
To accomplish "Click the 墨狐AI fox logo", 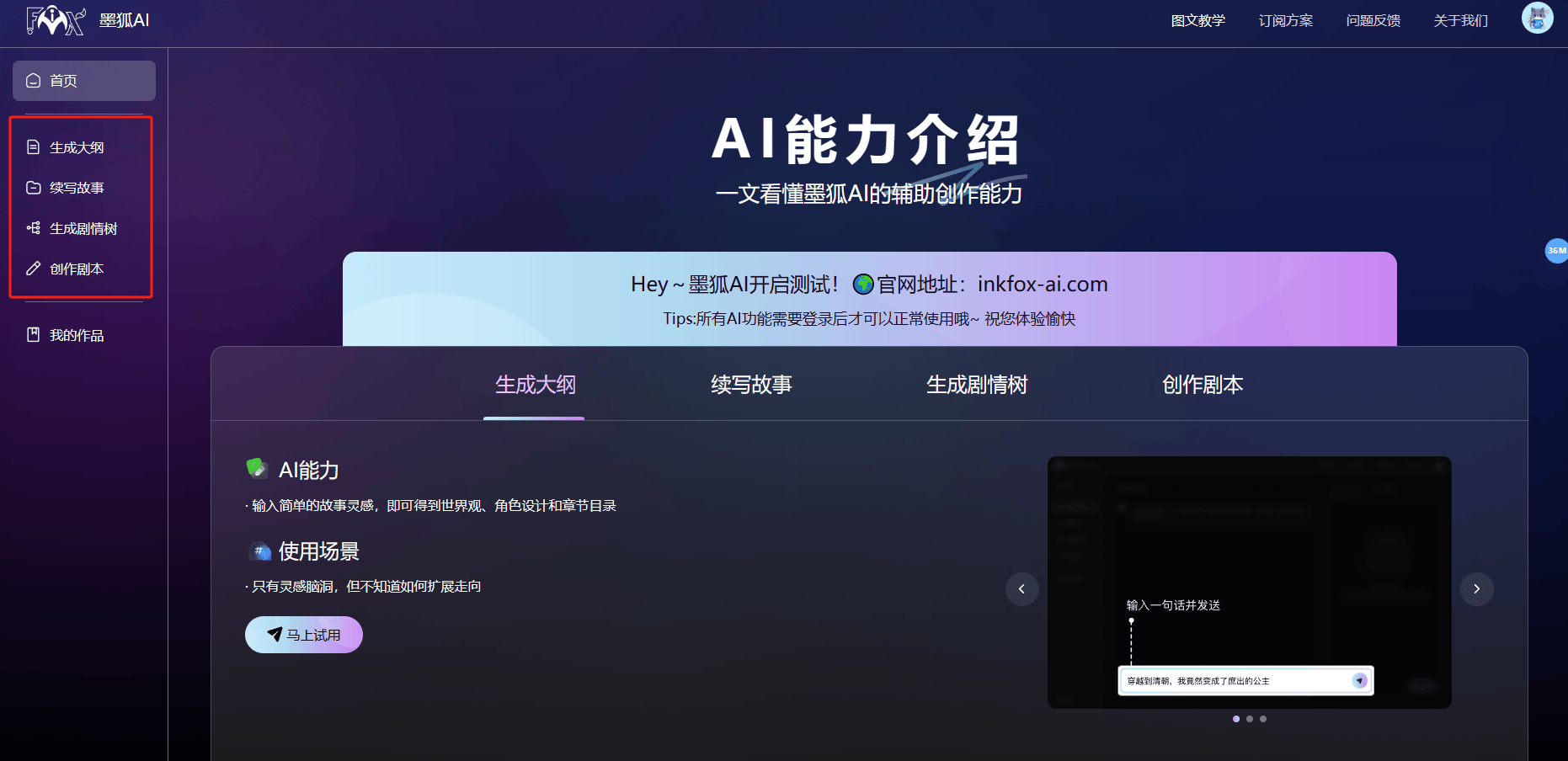I will pos(56,20).
